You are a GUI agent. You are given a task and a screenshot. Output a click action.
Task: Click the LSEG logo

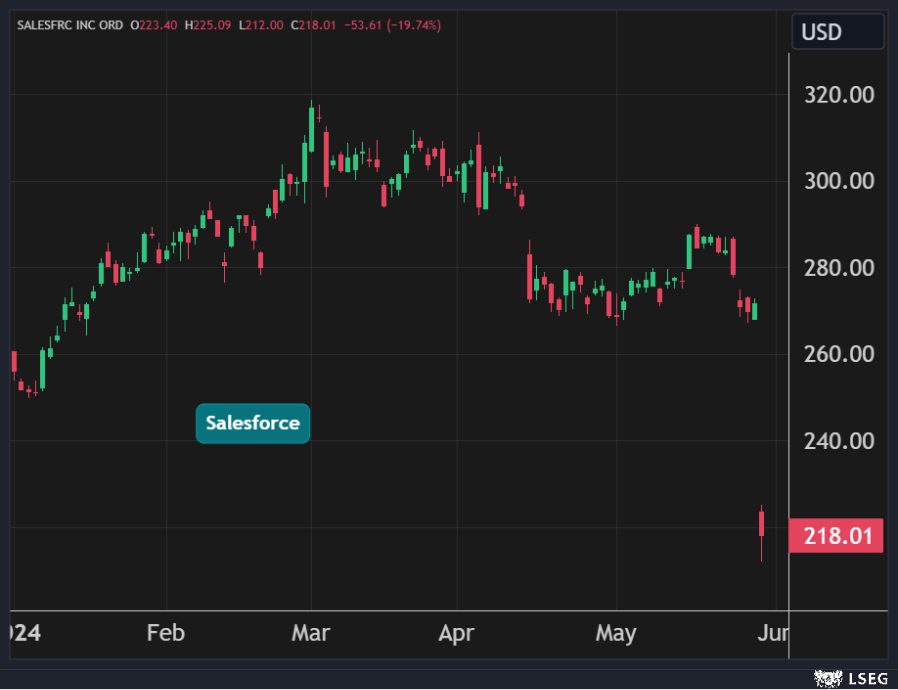(849, 679)
